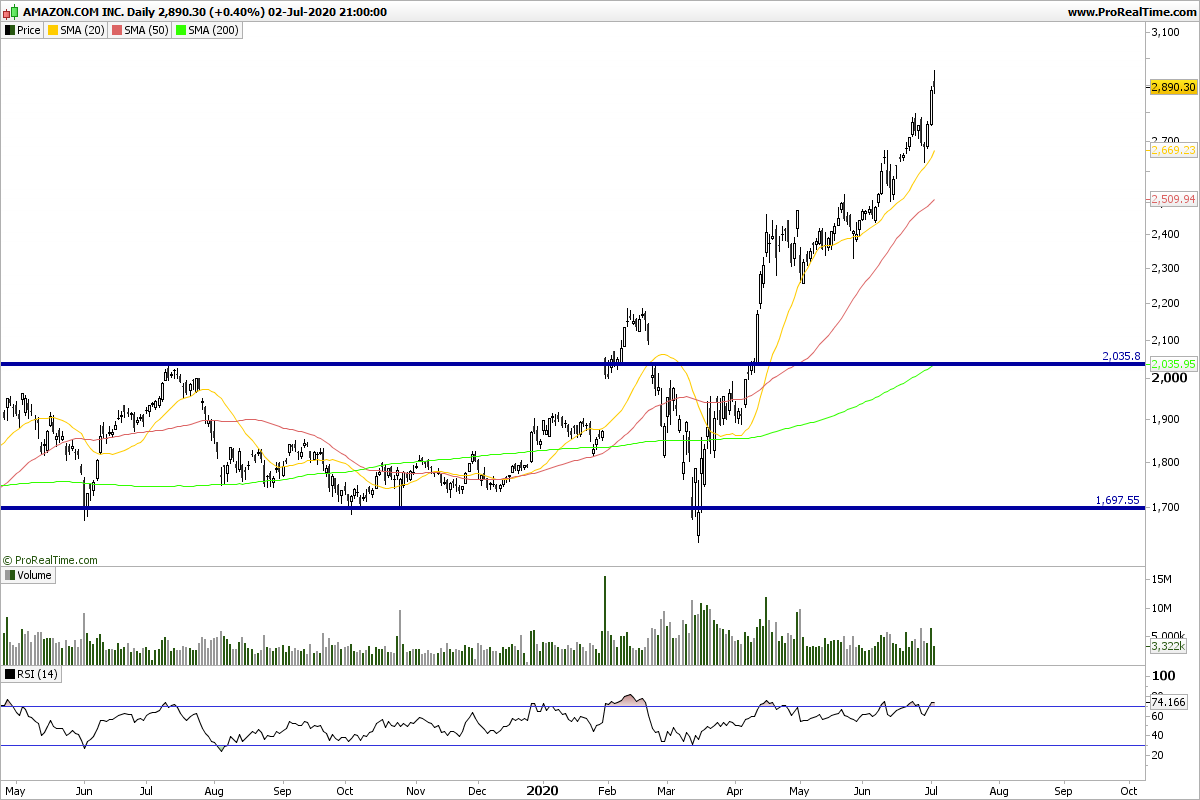Click the 2,669.23 SMA 20 value tag

click(x=1173, y=150)
